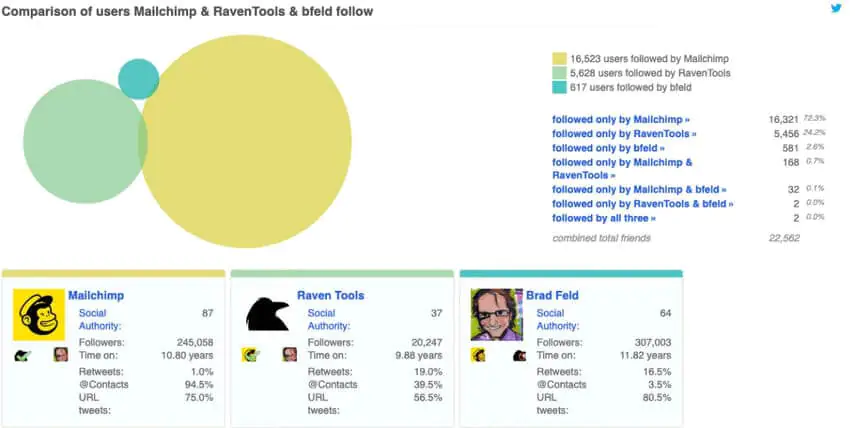Image resolution: width=855 pixels, height=428 pixels.
Task: Click small Mailchimp icon in Brad Feld card
Action: point(479,355)
